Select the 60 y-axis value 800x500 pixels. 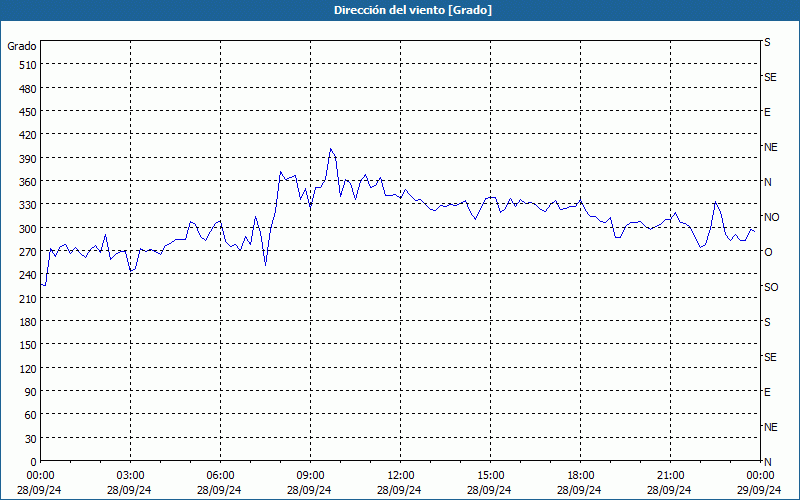click(x=31, y=415)
